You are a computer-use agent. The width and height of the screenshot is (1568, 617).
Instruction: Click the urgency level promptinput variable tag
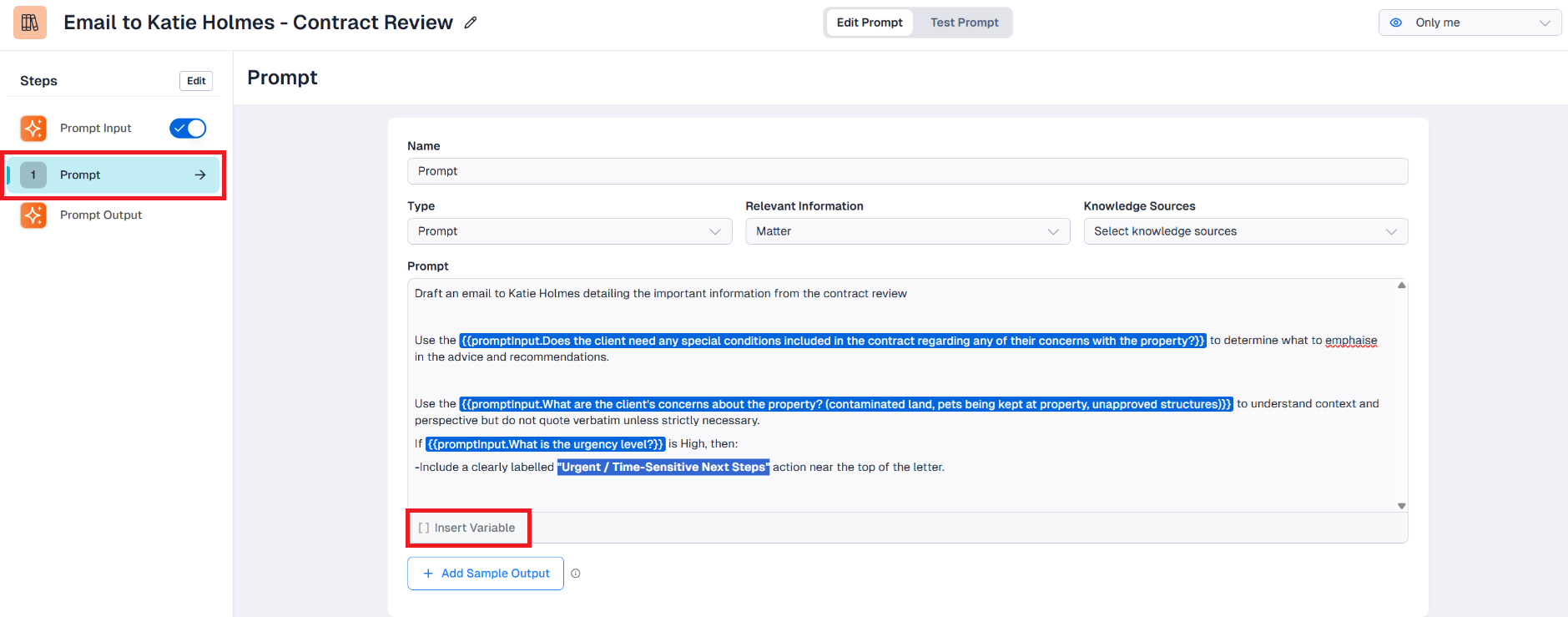[x=546, y=444]
